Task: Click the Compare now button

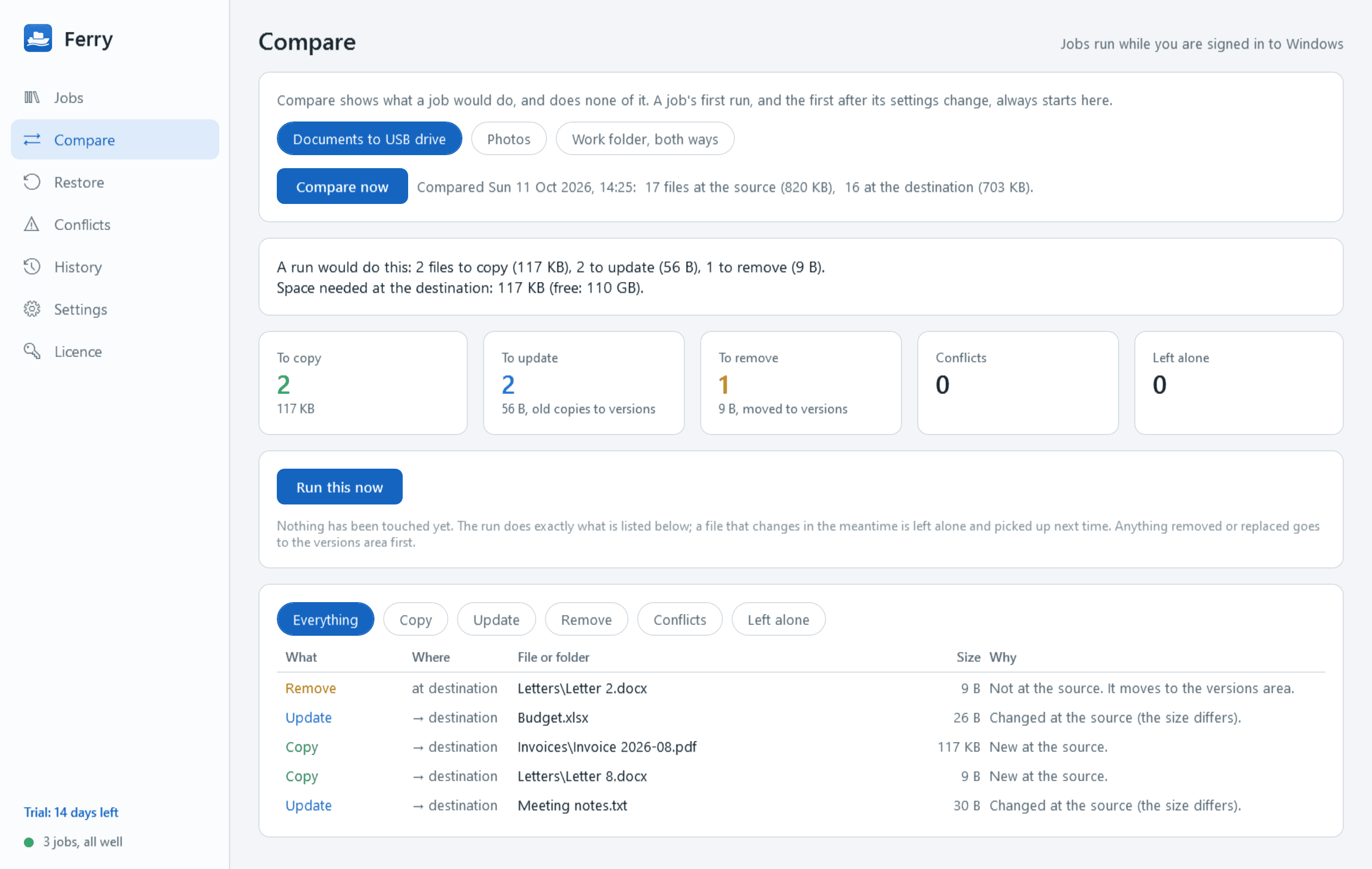Action: coord(342,186)
